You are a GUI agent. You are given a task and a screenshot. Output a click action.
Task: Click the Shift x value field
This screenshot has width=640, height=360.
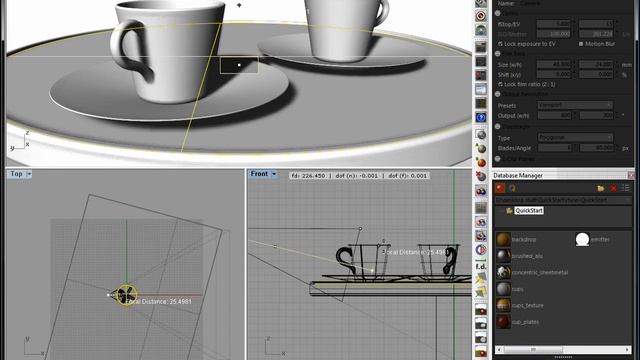point(554,75)
